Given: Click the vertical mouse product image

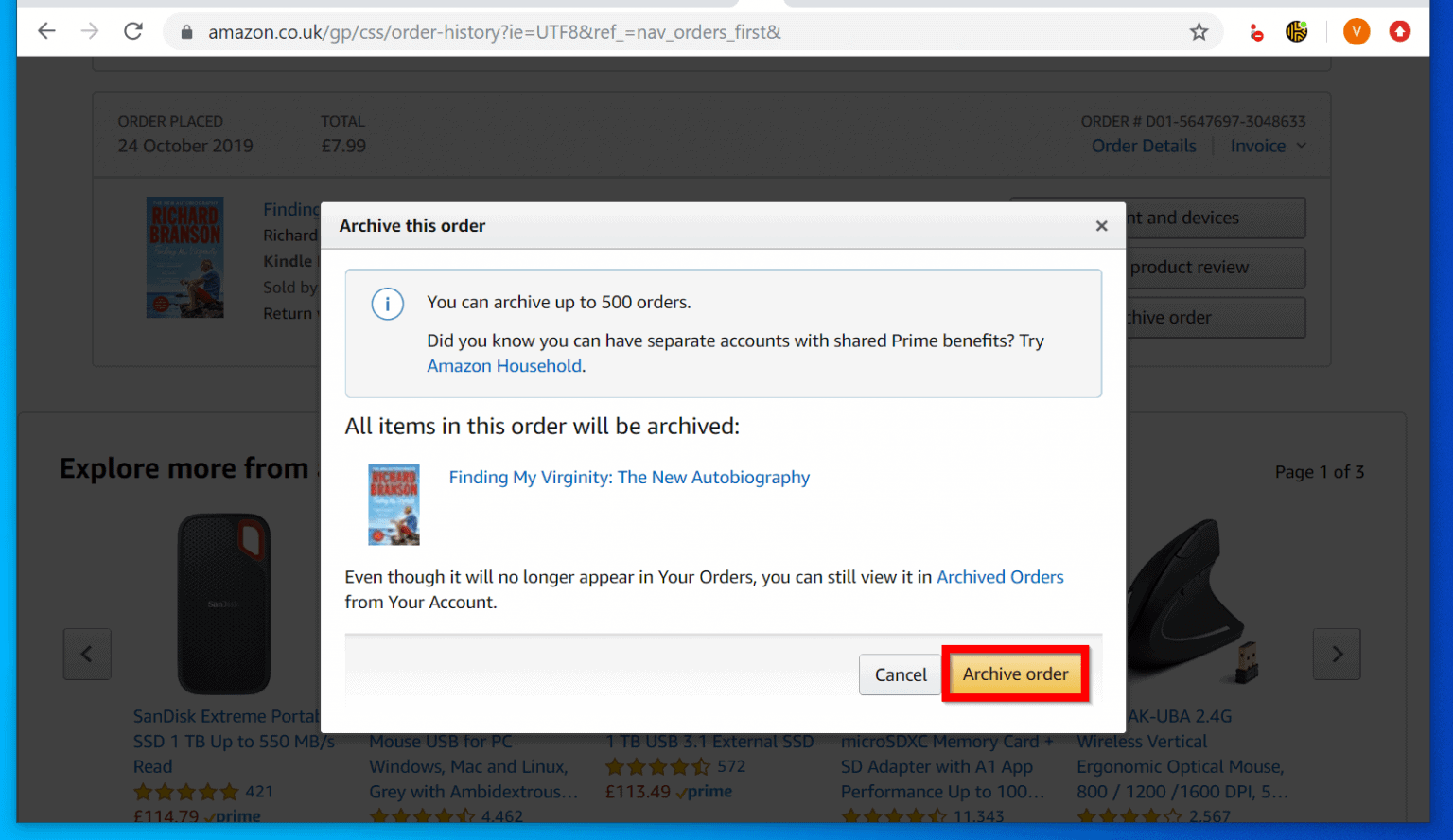Looking at the screenshot, I should (1194, 601).
